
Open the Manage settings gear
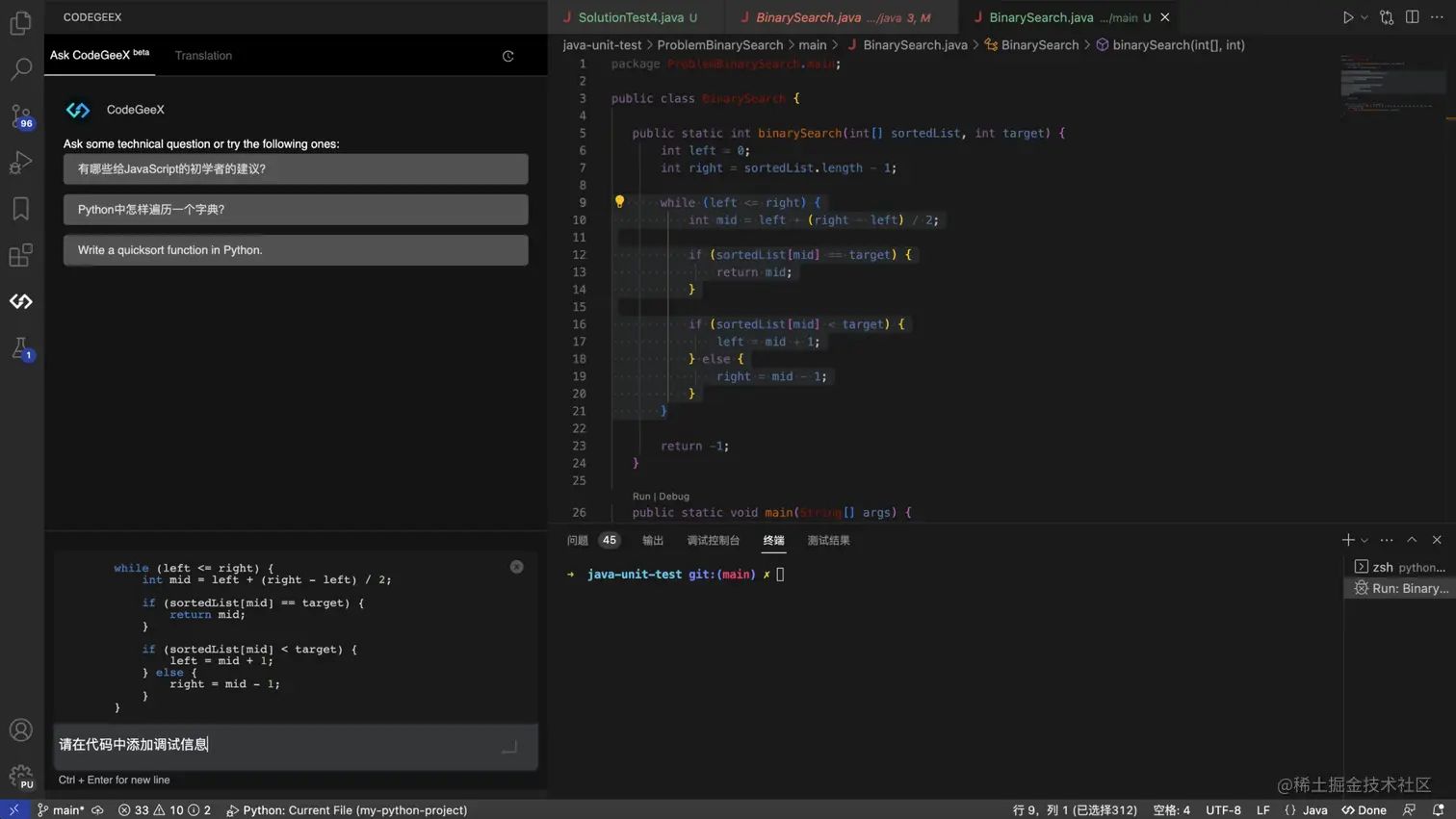(x=20, y=777)
